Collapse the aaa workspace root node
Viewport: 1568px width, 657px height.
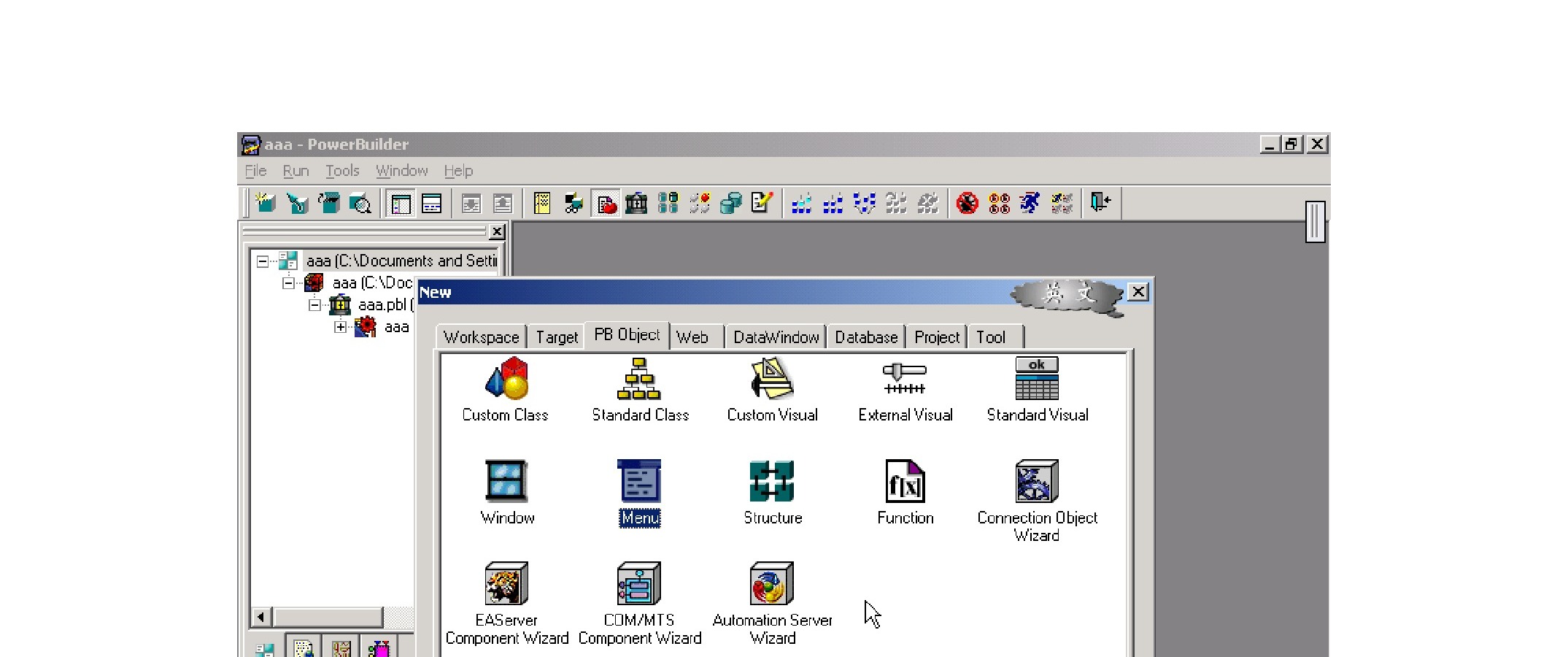263,261
